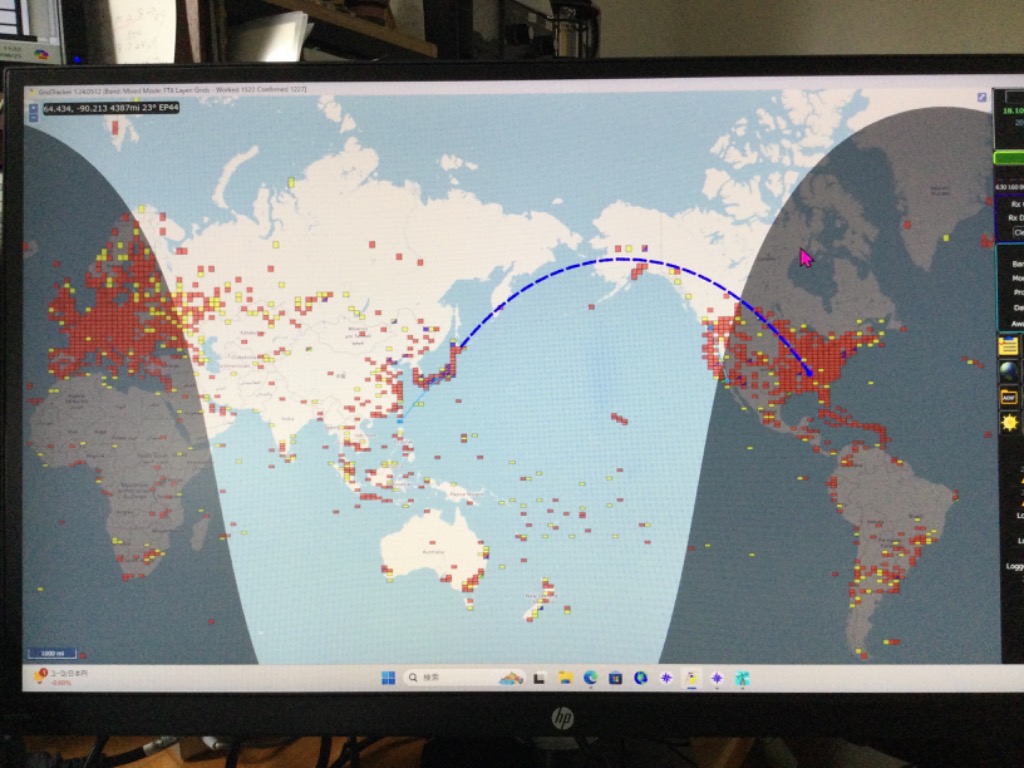Open the blue globe app on the taskbar
This screenshot has width=1024, height=768.
[x=641, y=678]
